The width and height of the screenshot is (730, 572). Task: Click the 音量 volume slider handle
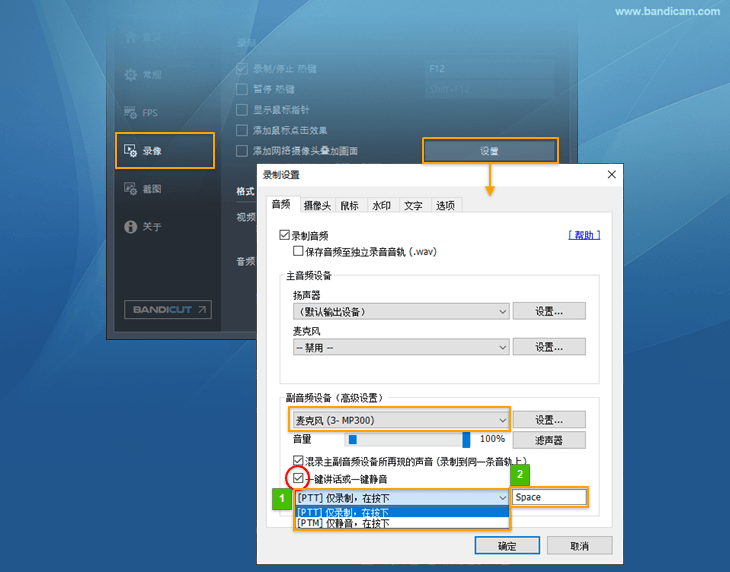pyautogui.click(x=466, y=439)
